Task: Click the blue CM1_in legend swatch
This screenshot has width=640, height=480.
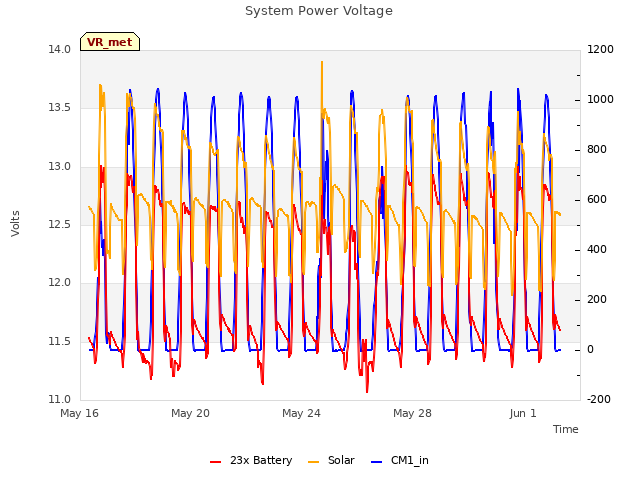Action: (377, 462)
